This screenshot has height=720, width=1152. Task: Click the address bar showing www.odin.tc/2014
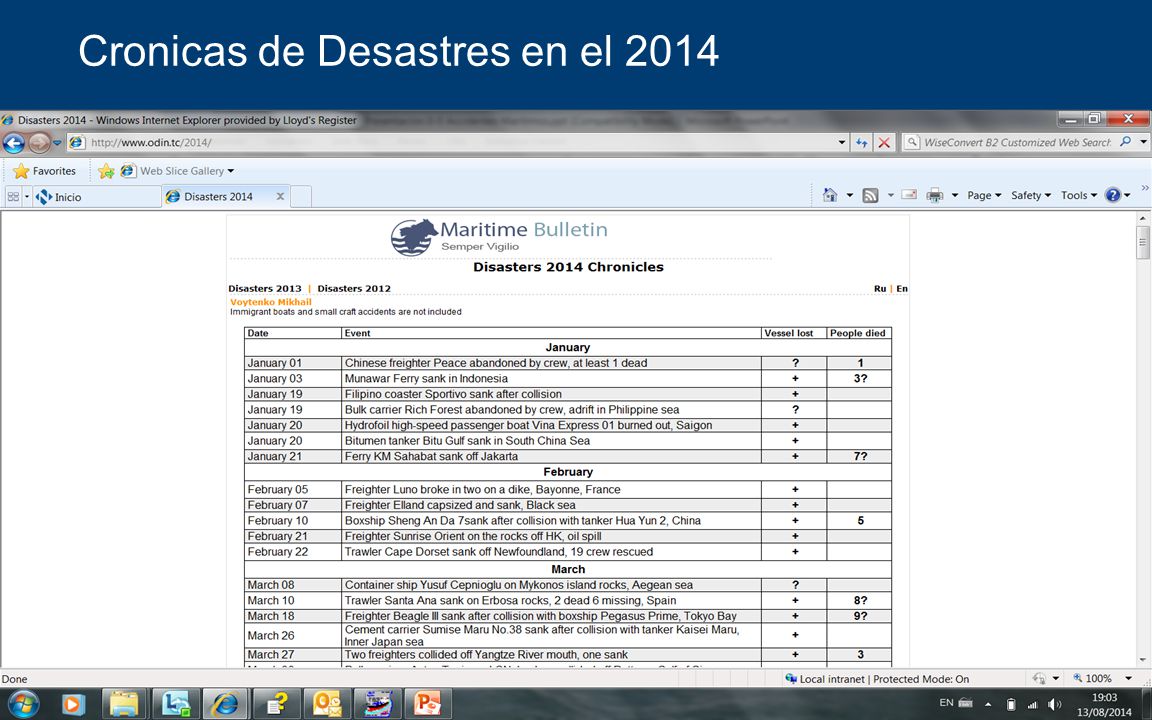pyautogui.click(x=457, y=143)
